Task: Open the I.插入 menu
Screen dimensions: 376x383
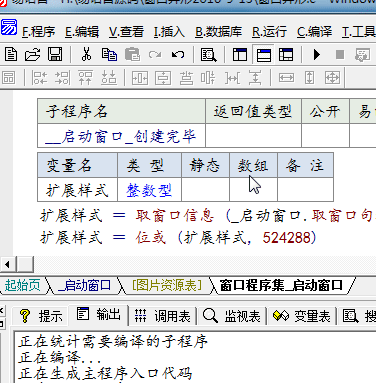Action: 169,32
